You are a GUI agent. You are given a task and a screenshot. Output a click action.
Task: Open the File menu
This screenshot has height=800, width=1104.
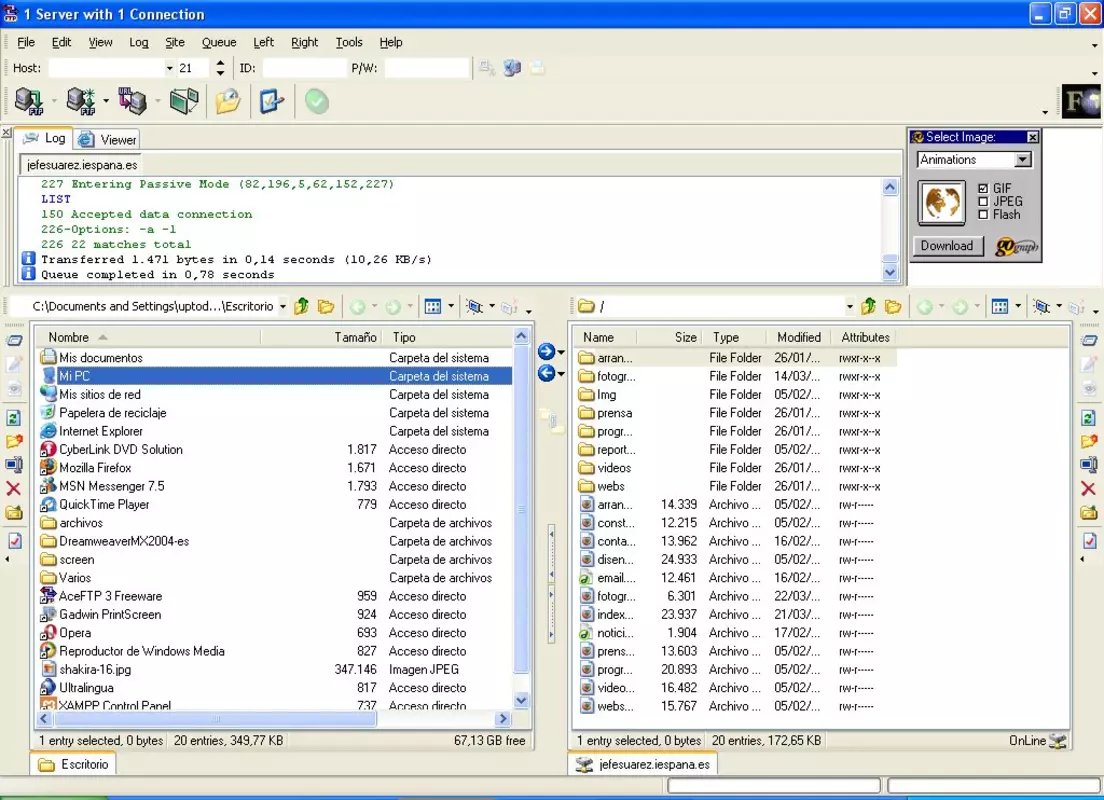click(26, 42)
